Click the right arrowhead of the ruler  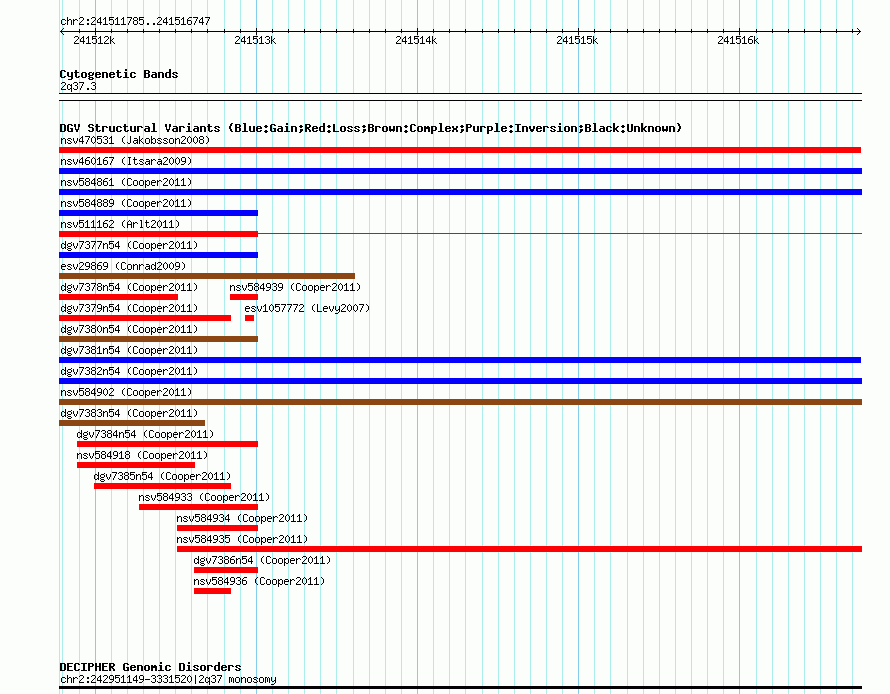click(x=858, y=31)
